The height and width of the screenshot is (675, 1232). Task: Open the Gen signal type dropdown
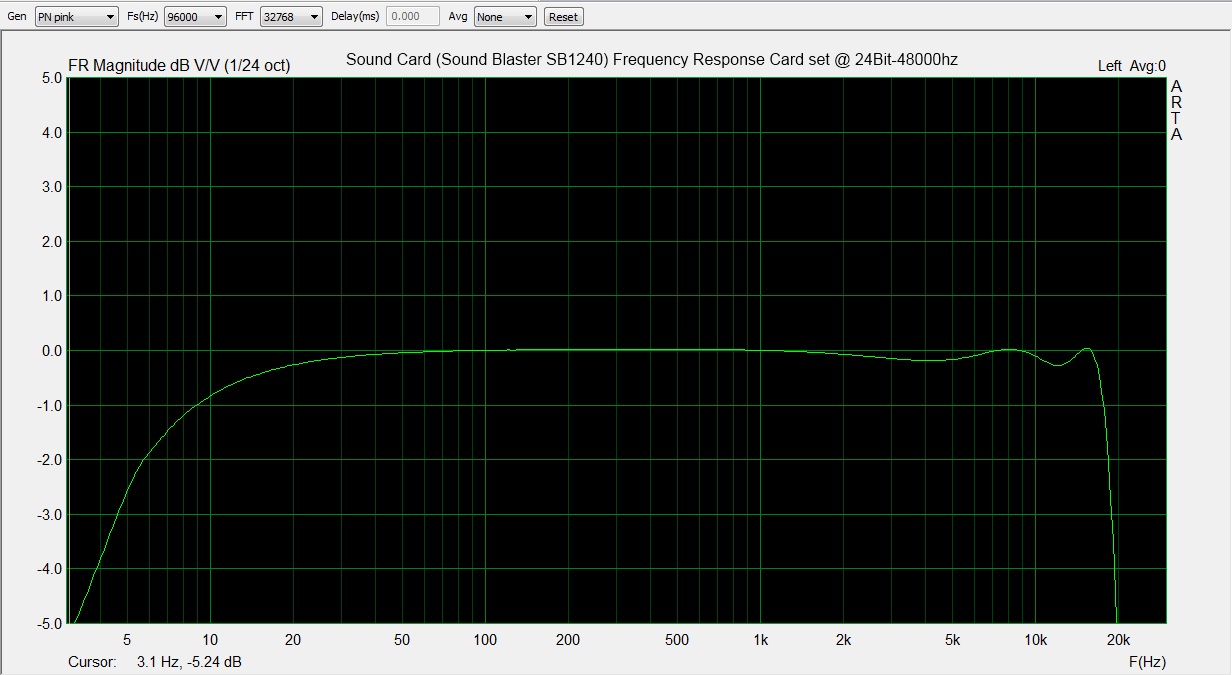coord(76,16)
